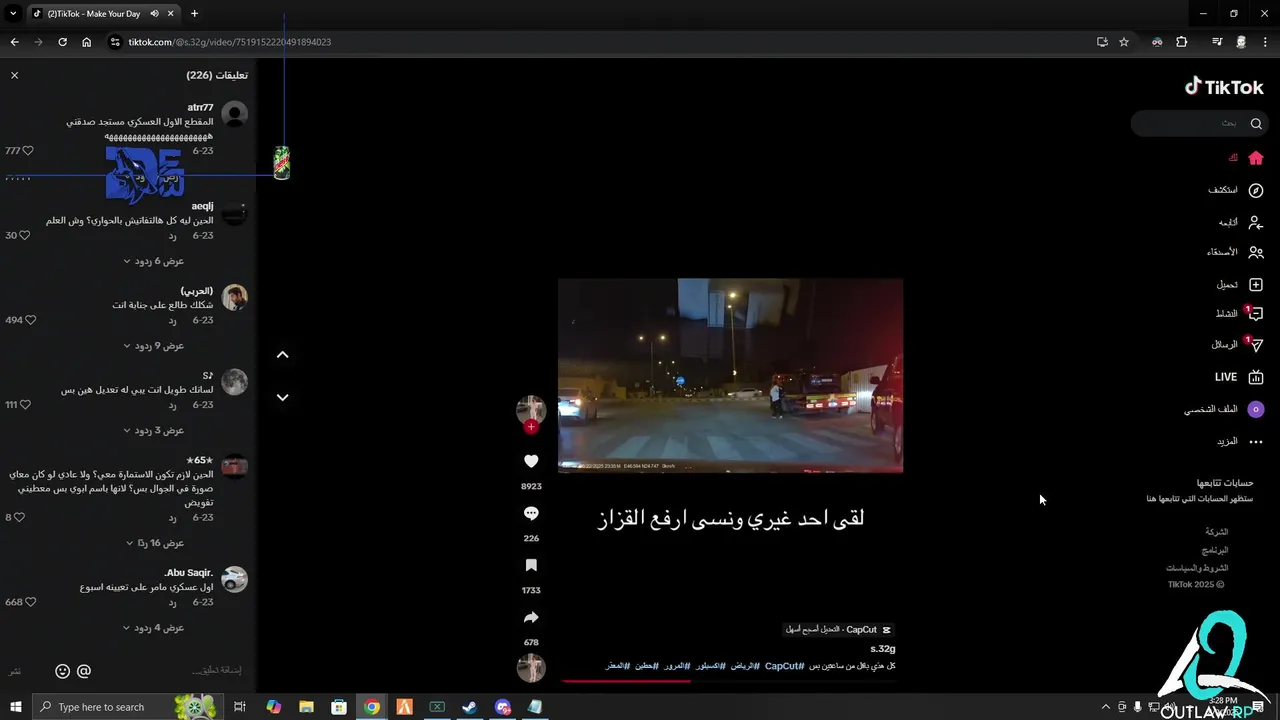Focus the TikTok search field
This screenshot has height=720, width=1280.
(x=1200, y=123)
